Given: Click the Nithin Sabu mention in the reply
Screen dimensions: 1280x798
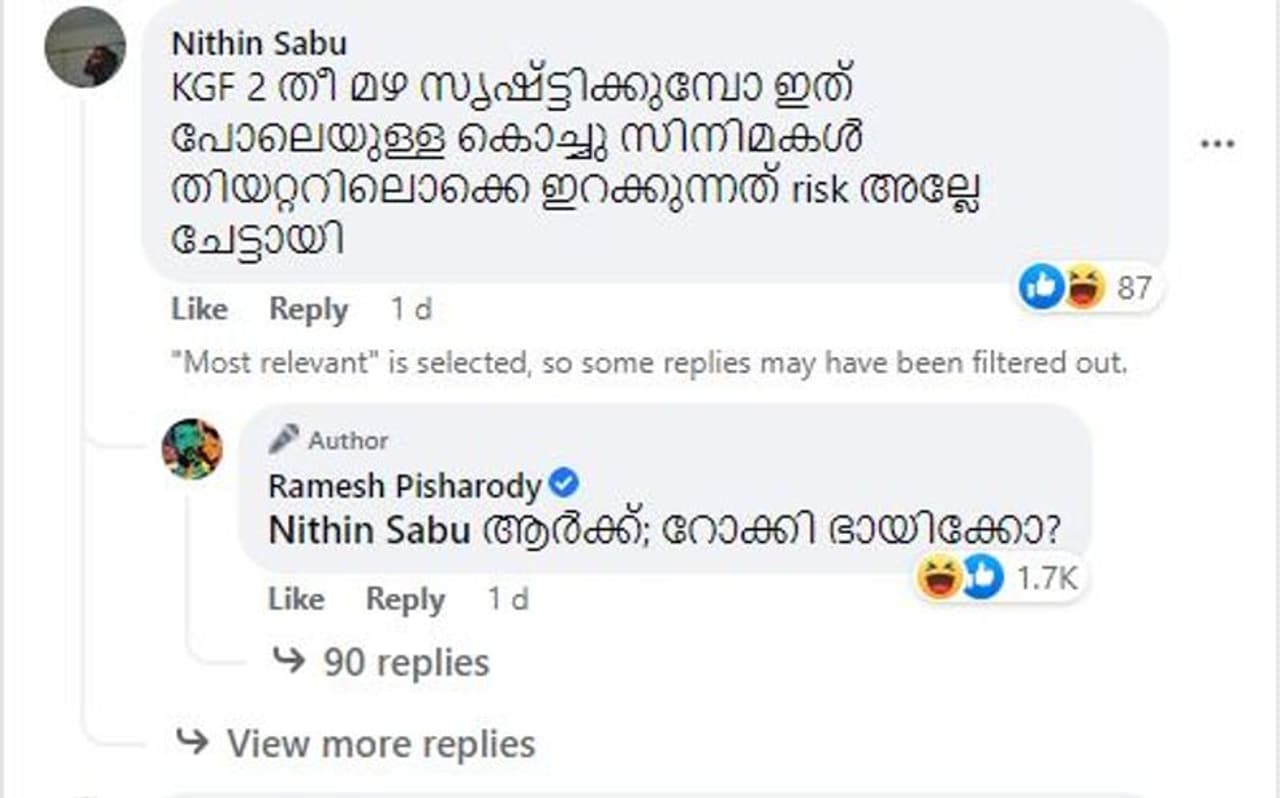Looking at the screenshot, I should click(x=369, y=530).
